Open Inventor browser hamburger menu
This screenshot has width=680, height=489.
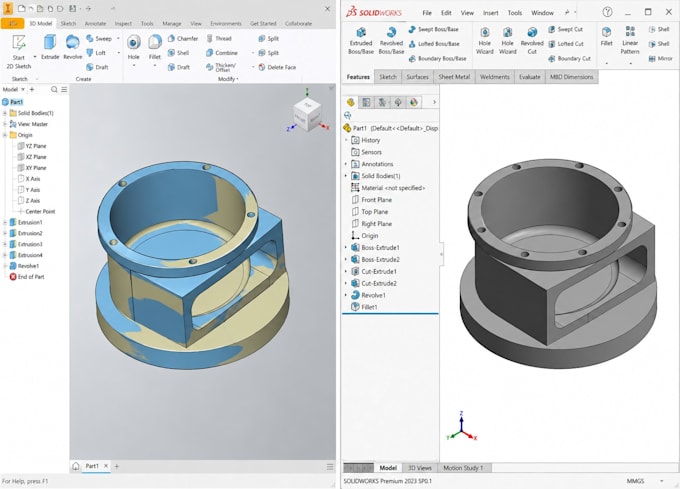coord(64,89)
